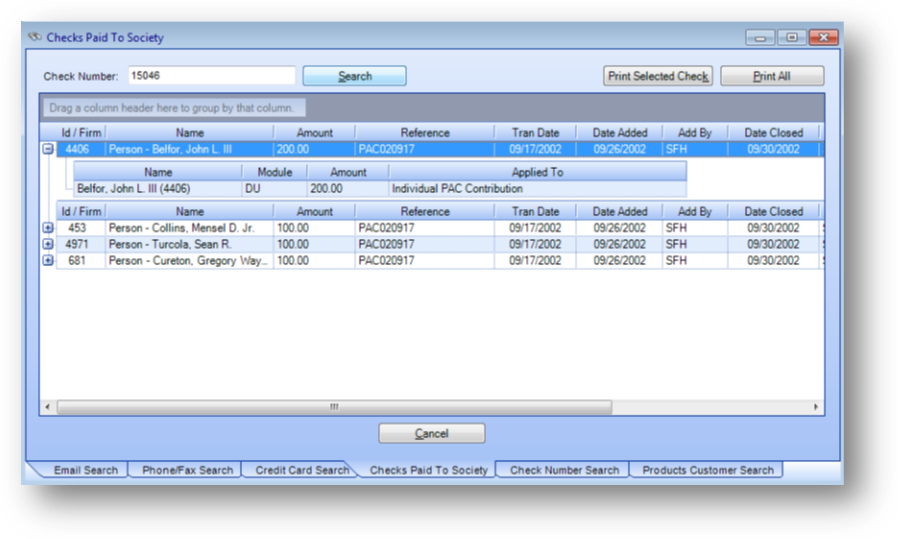Viewport: 898px width, 539px height.
Task: Expand the row for Turcola, Sean R.
Action: (x=48, y=244)
